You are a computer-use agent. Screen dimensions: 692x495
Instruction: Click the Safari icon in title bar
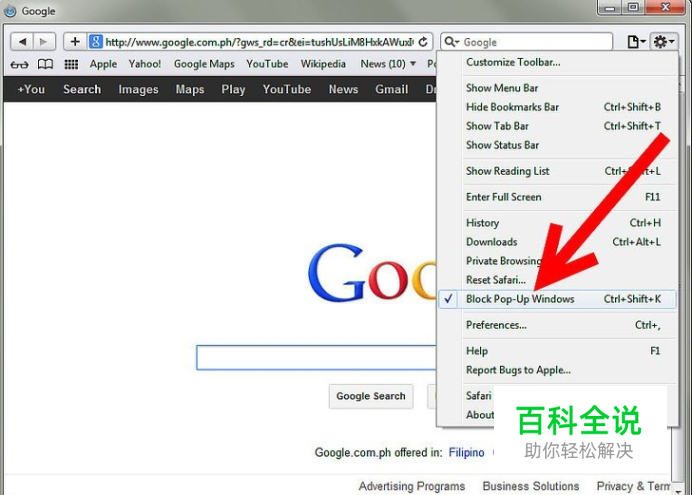pyautogui.click(x=10, y=11)
